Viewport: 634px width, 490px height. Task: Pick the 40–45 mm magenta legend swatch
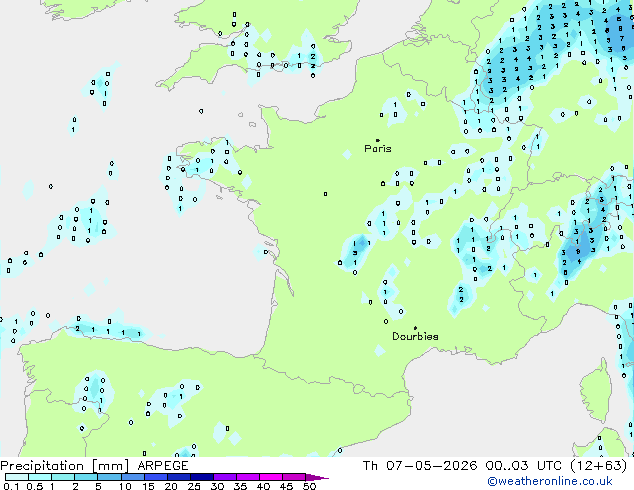271,477
